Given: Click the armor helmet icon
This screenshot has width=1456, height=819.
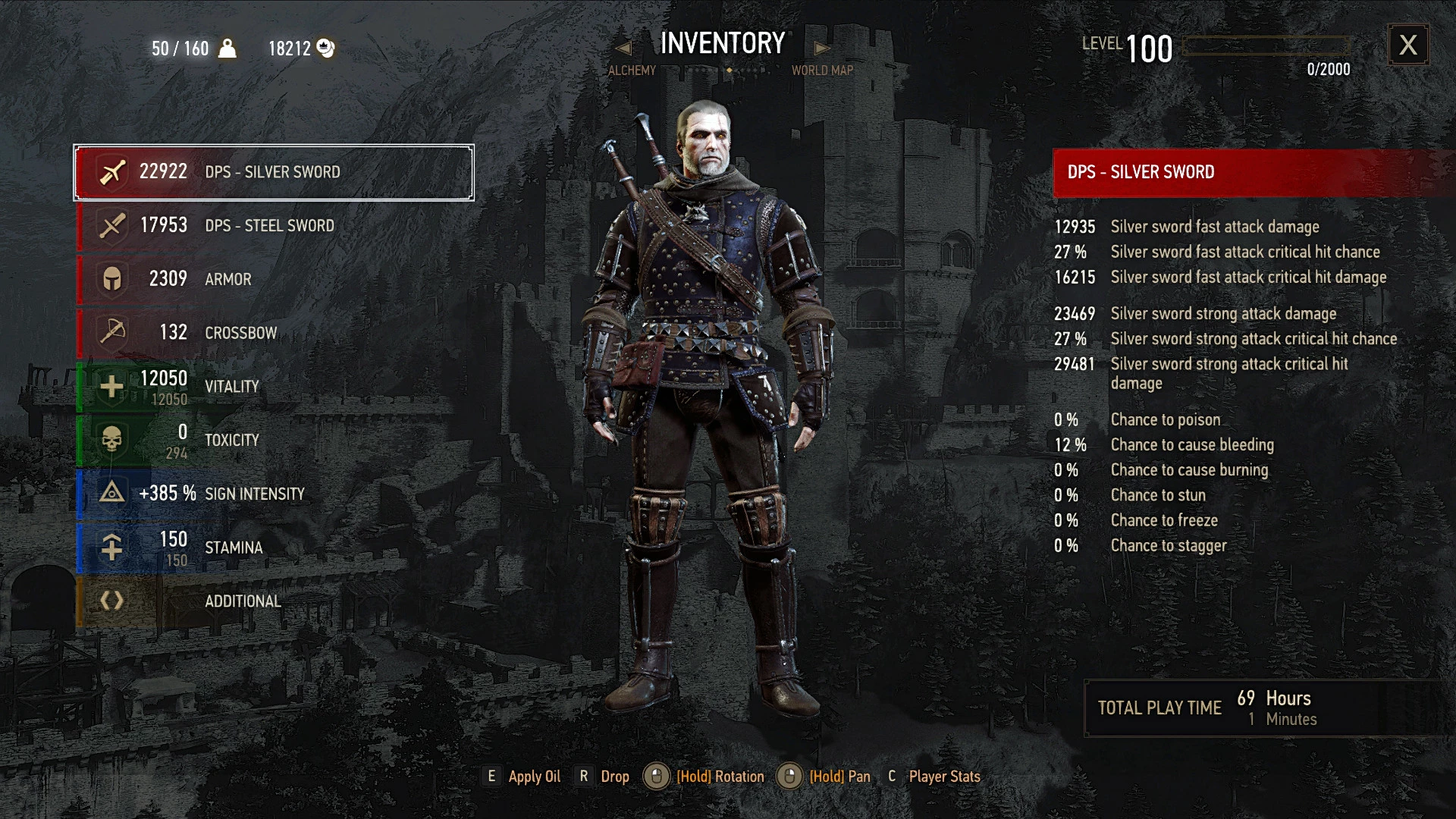Looking at the screenshot, I should coord(112,279).
